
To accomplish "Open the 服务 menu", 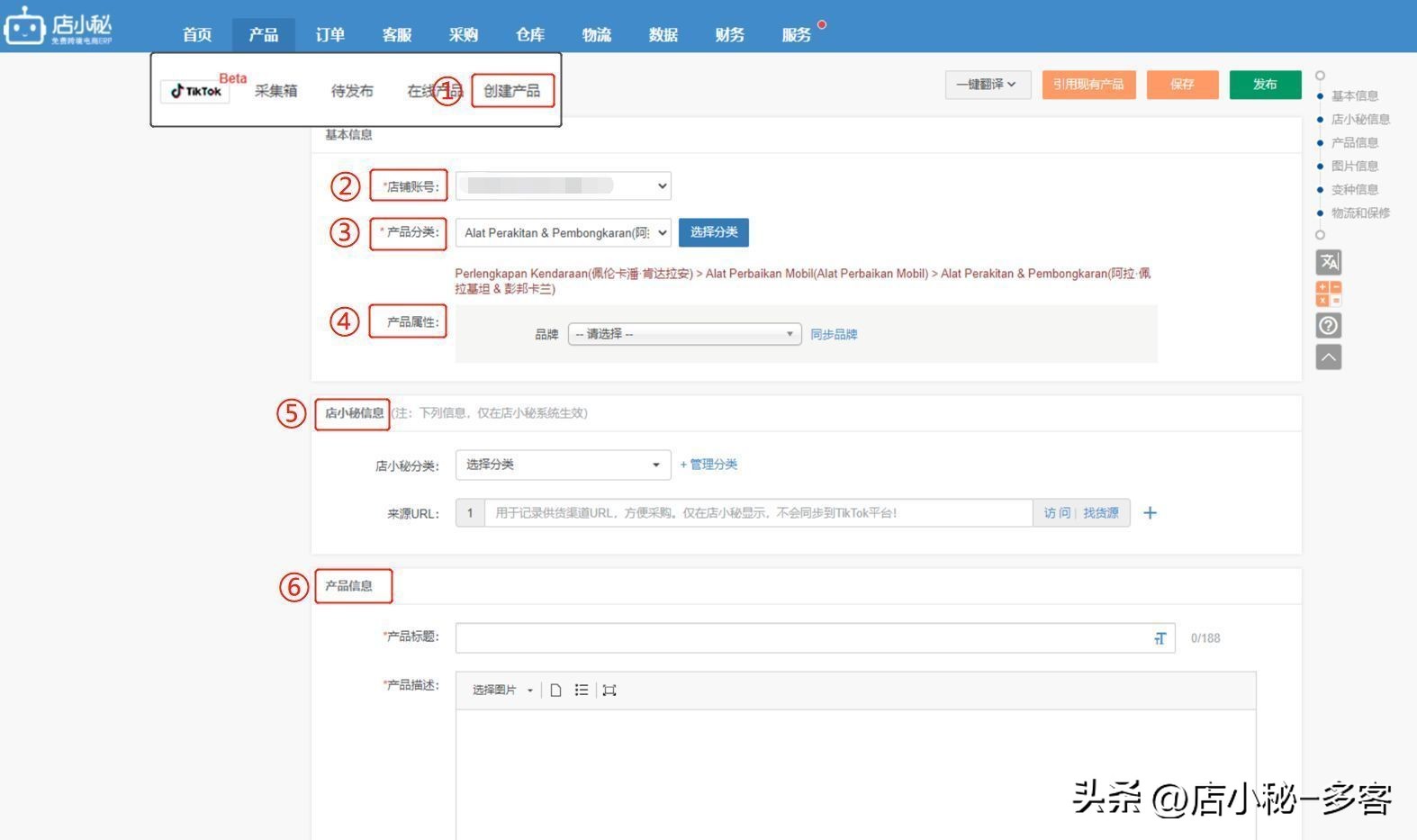I will (797, 34).
